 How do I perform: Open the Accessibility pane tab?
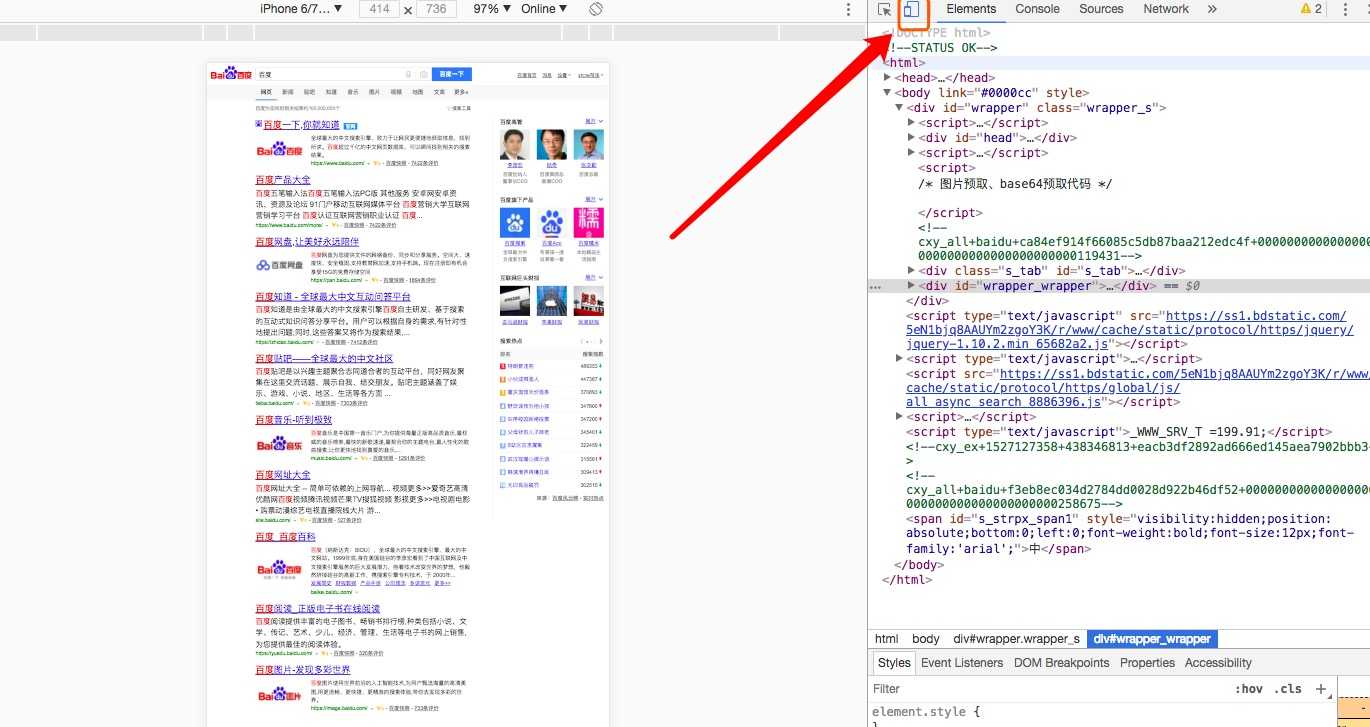[1218, 663]
